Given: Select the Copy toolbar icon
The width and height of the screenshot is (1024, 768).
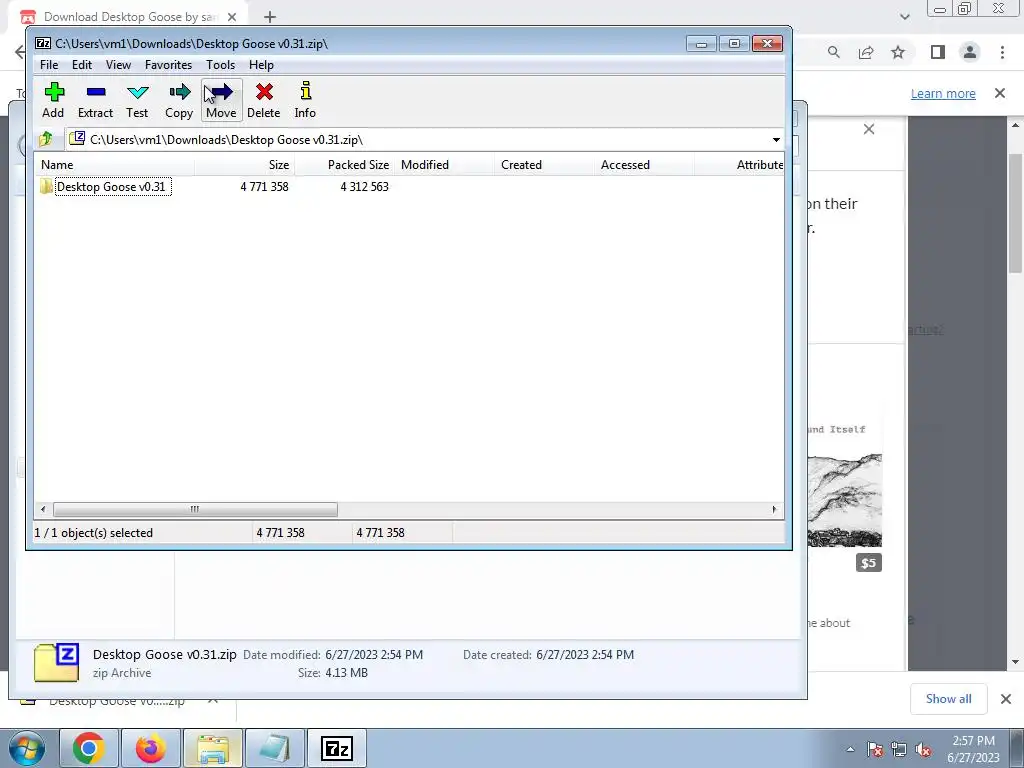Looking at the screenshot, I should [x=179, y=100].
